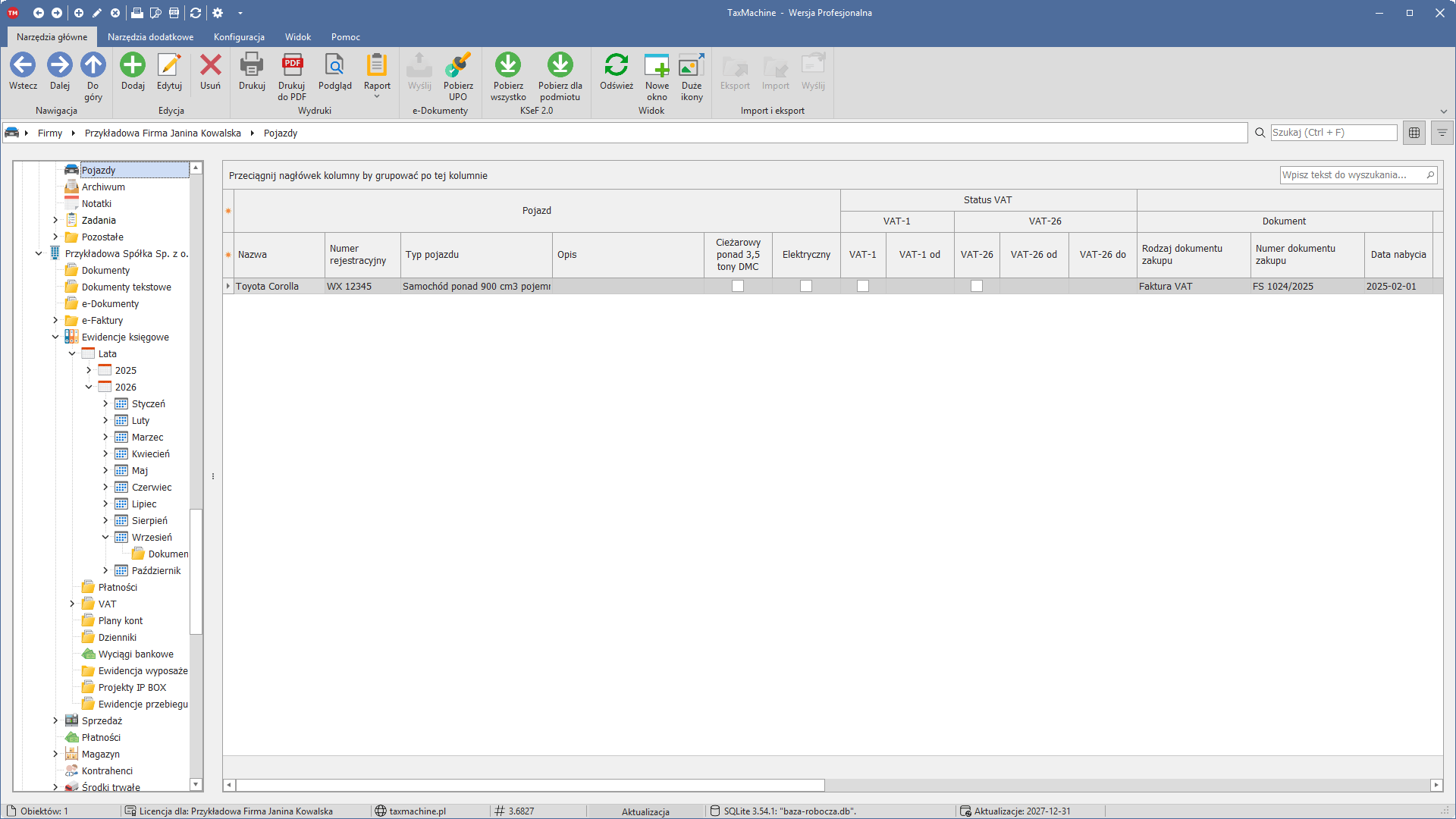The image size is (1456, 819).
Task: Click taxmachine.pl link in status bar
Action: point(417,811)
